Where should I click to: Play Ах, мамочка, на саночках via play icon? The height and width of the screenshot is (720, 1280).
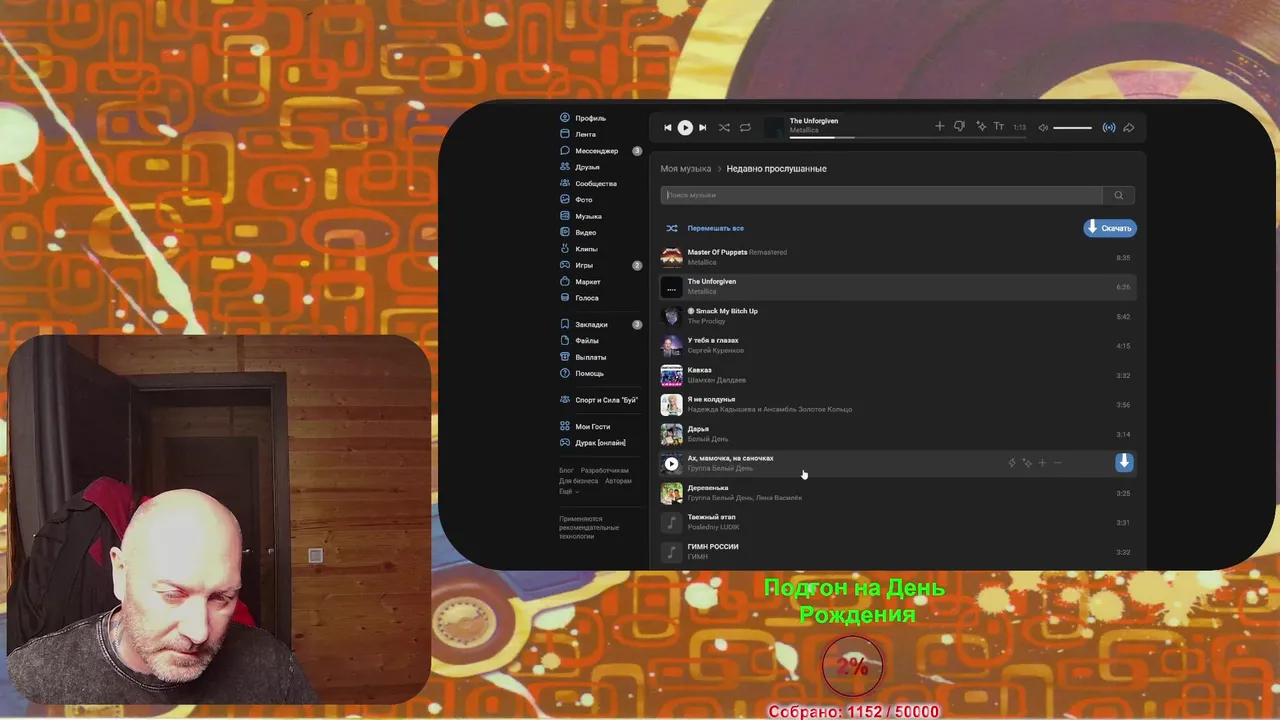(x=671, y=463)
